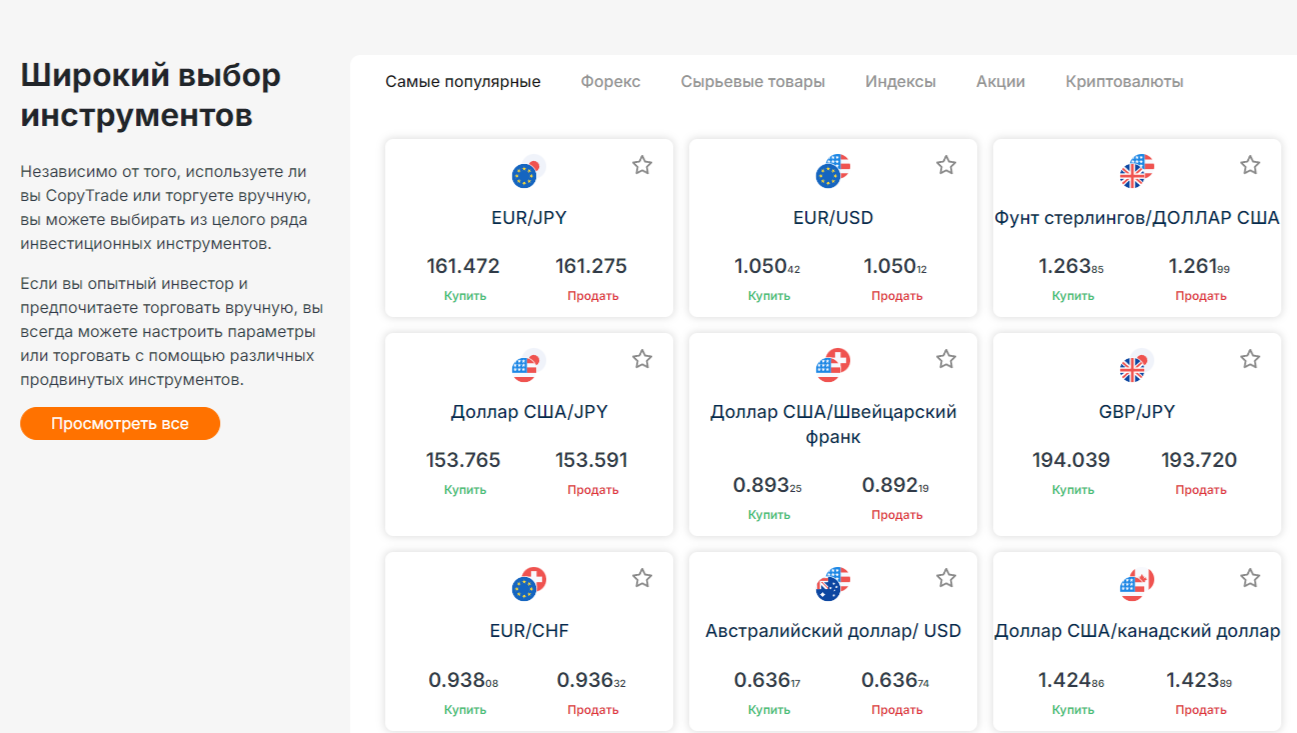Switch to the Криптовалюты tab
The height and width of the screenshot is (733, 1297).
coord(1125,82)
